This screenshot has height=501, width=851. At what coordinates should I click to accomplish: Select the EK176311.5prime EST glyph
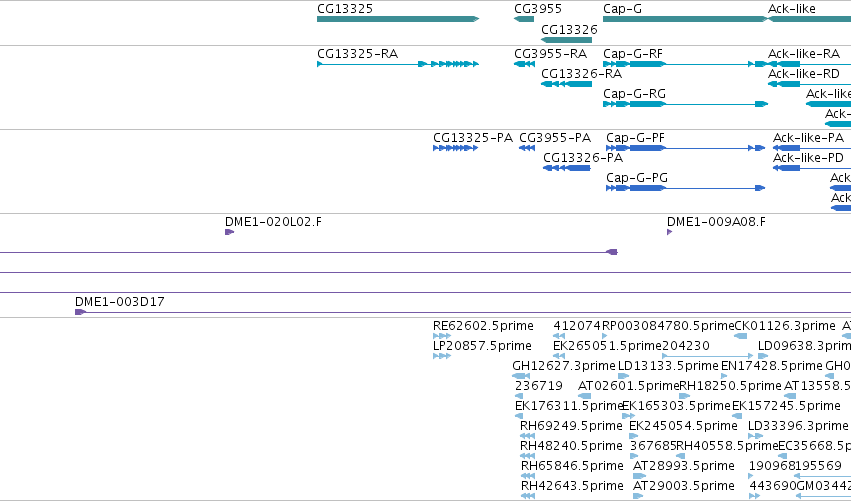519,416
